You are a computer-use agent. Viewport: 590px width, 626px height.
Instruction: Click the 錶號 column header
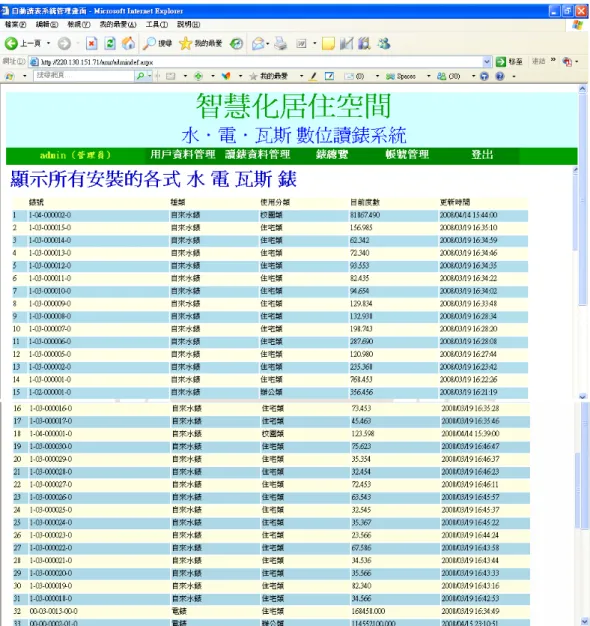[x=36, y=202]
